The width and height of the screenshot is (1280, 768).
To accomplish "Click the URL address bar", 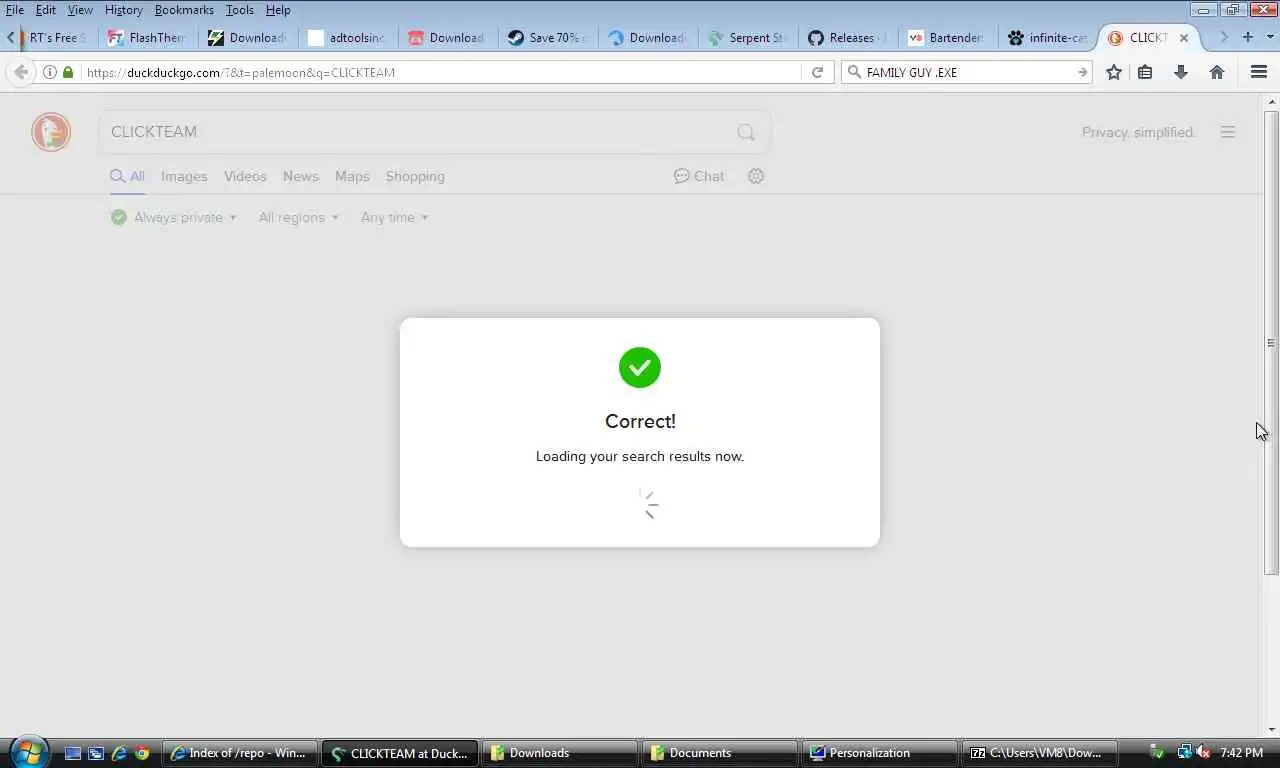I will tap(440, 72).
